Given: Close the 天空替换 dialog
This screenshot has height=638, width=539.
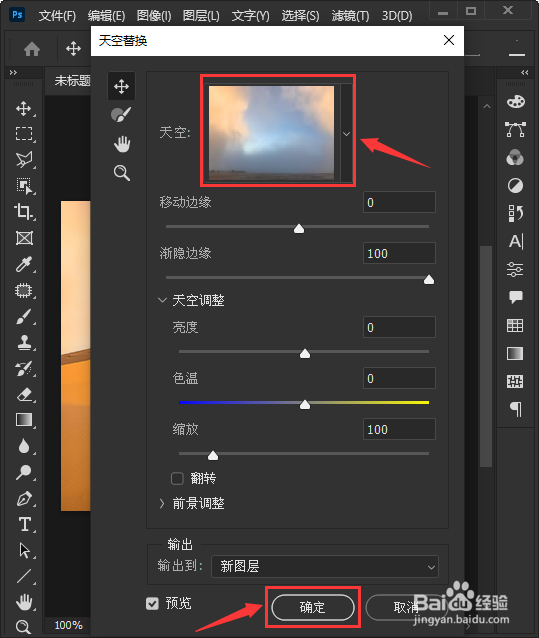Looking at the screenshot, I should click(x=449, y=40).
